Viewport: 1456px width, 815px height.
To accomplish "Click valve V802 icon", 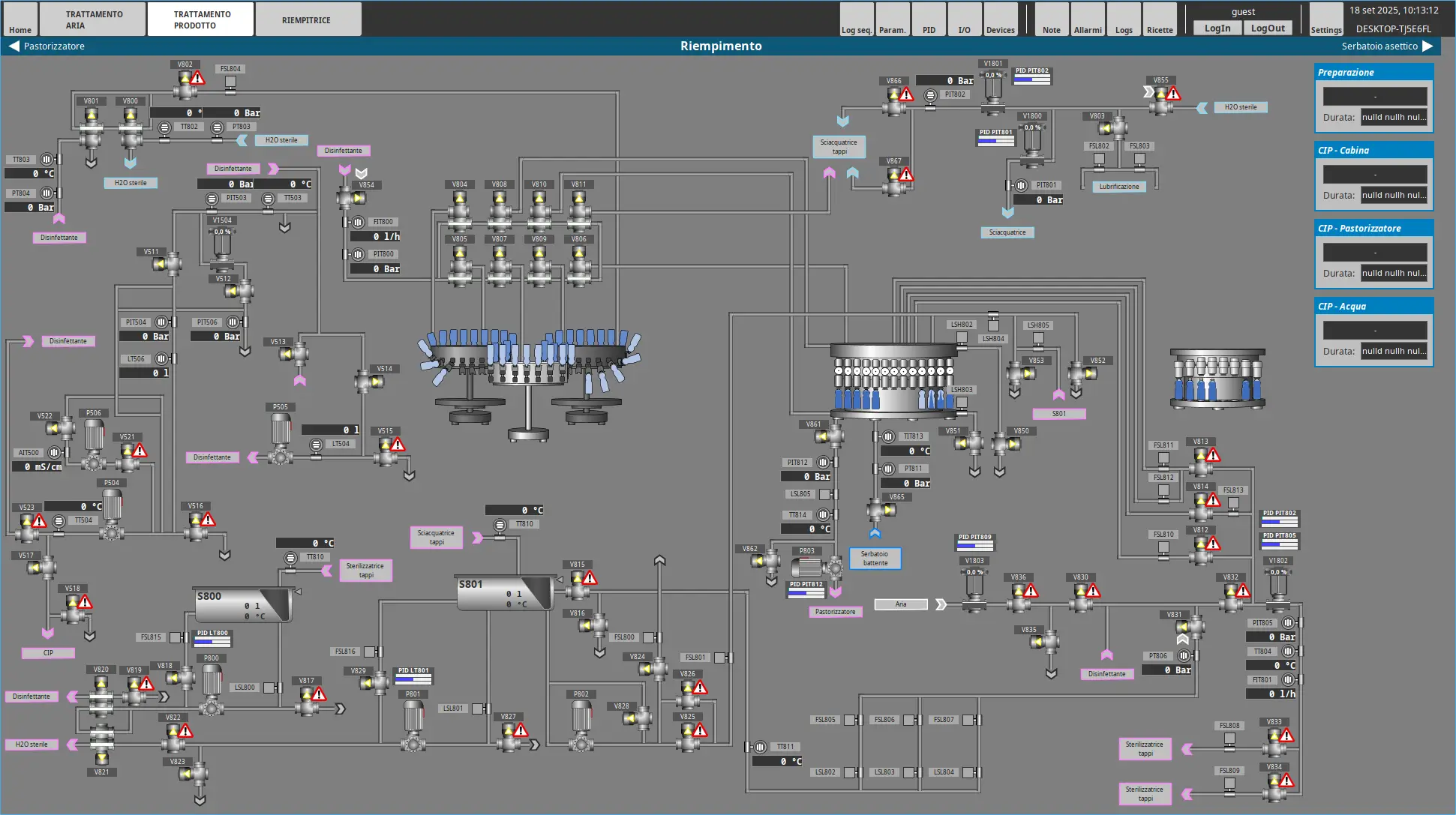I will (185, 85).
